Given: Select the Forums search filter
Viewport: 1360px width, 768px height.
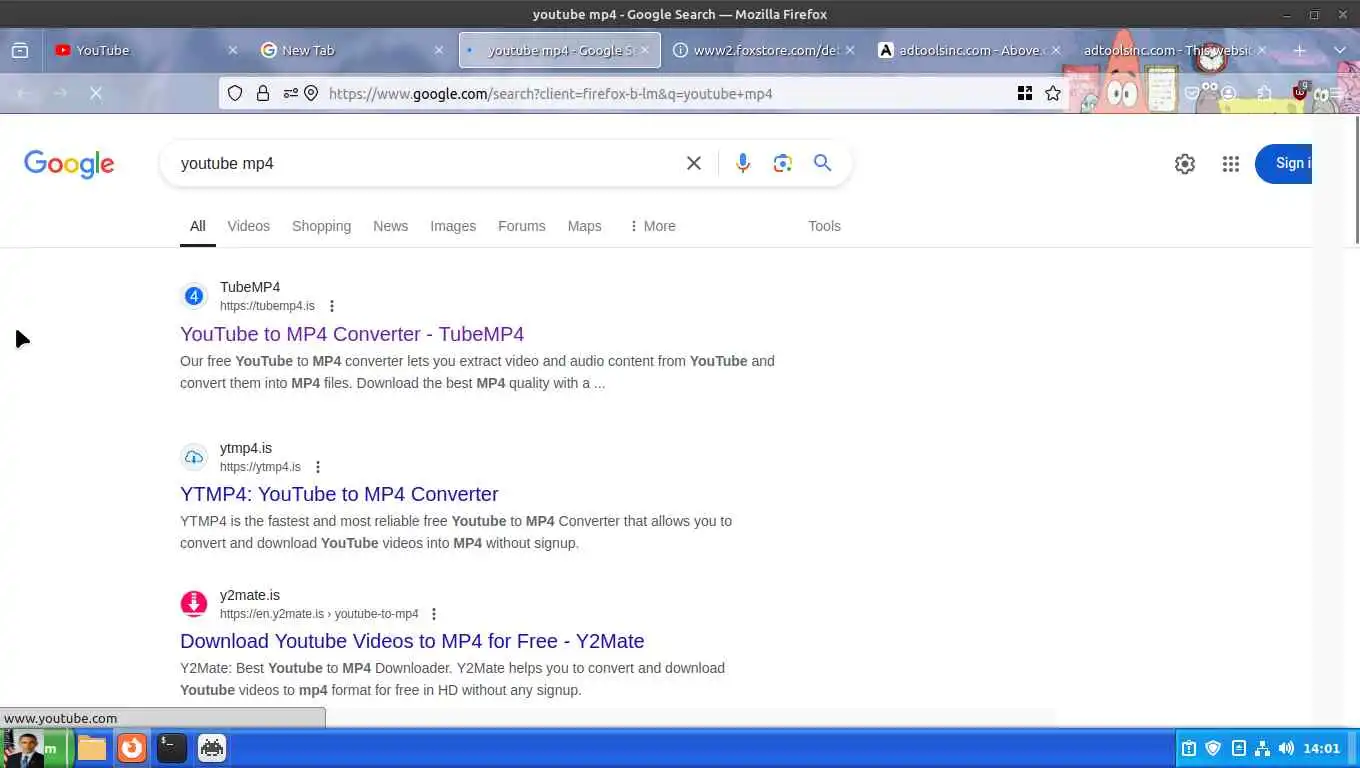Looking at the screenshot, I should (522, 226).
